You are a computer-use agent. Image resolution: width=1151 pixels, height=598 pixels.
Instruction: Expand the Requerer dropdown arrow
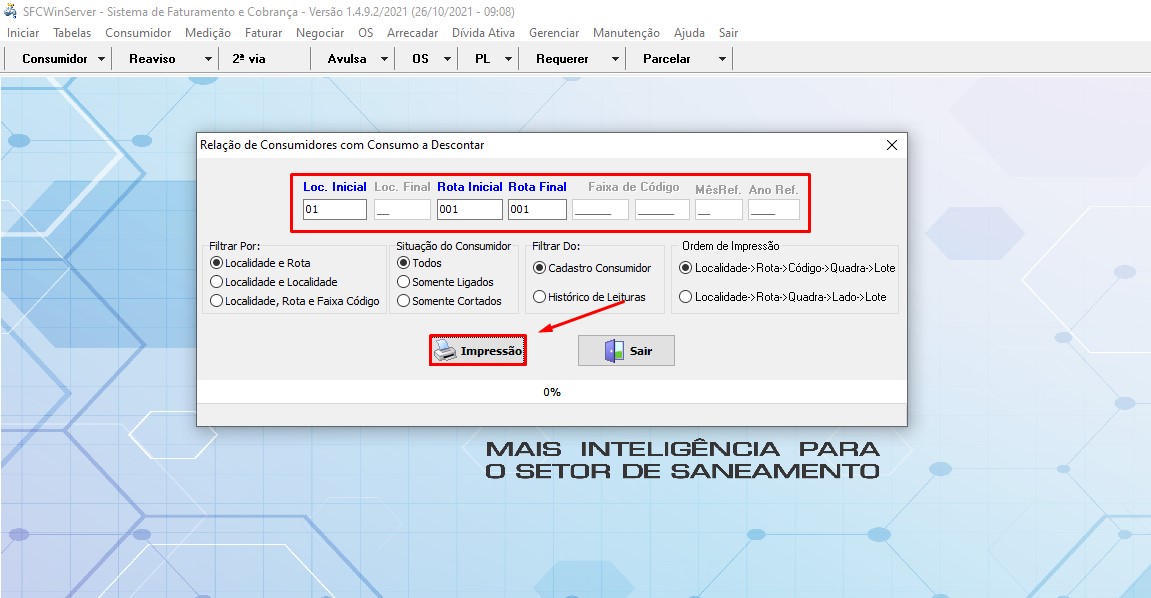[615, 59]
